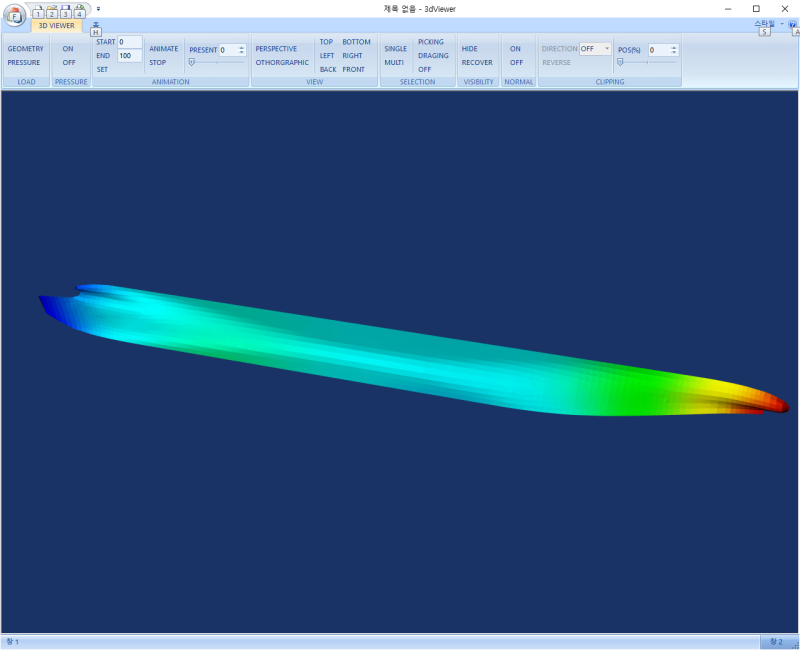Choose MULTI selection mode
800x650 pixels.
coord(394,62)
